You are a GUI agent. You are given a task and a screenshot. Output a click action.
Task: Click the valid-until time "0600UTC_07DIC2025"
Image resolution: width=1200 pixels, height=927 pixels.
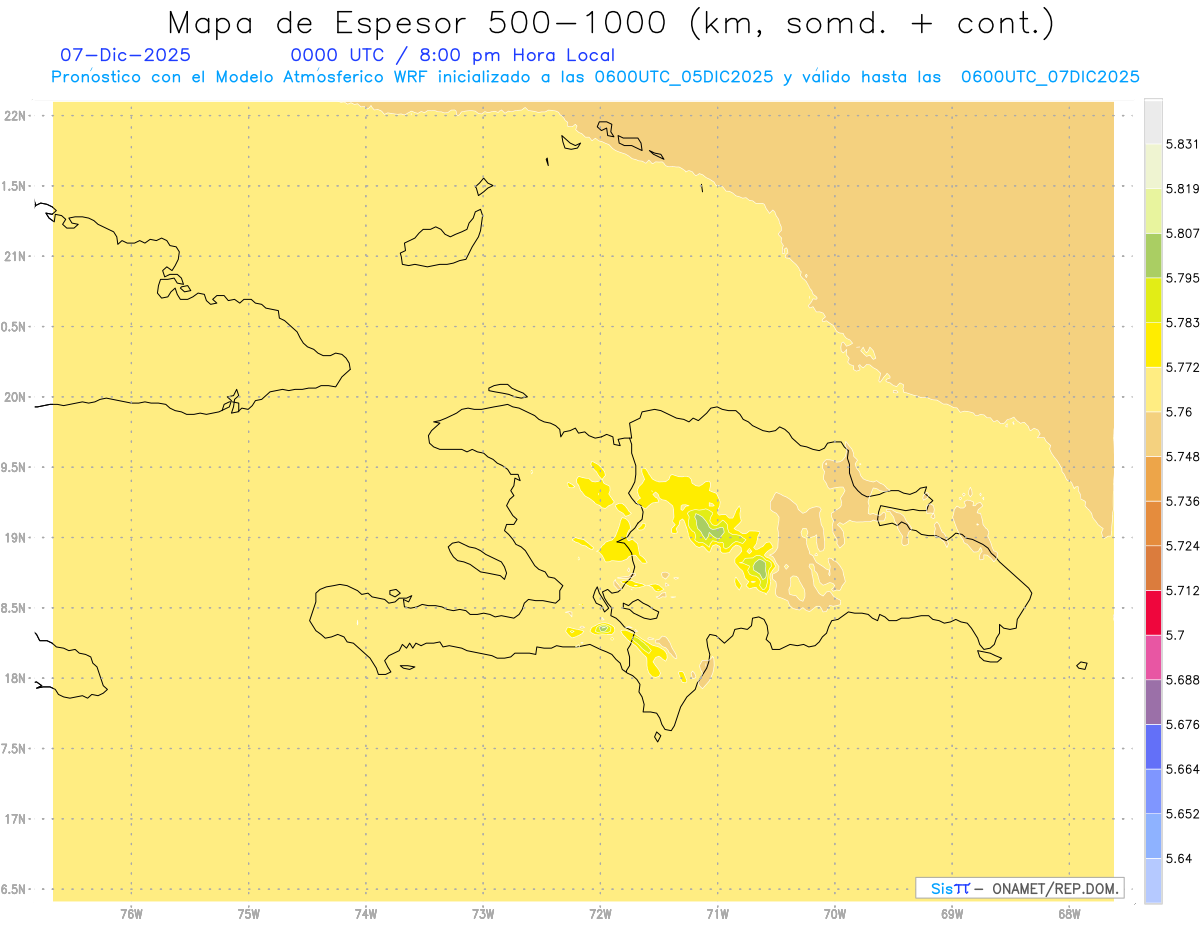click(x=1050, y=77)
